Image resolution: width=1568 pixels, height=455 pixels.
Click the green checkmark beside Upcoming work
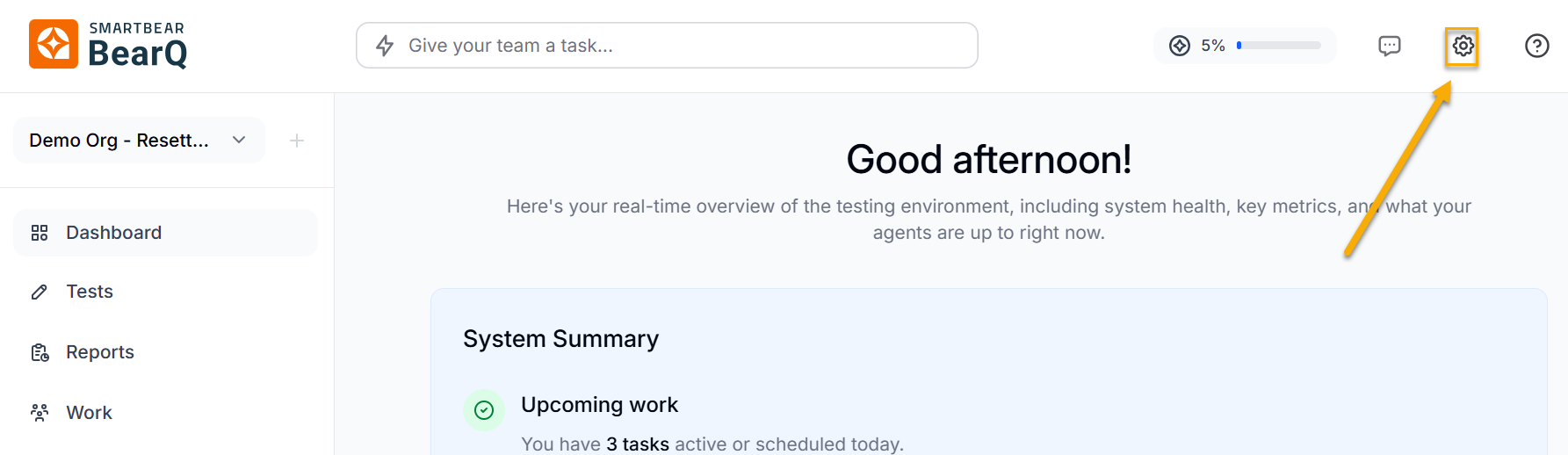(x=484, y=410)
